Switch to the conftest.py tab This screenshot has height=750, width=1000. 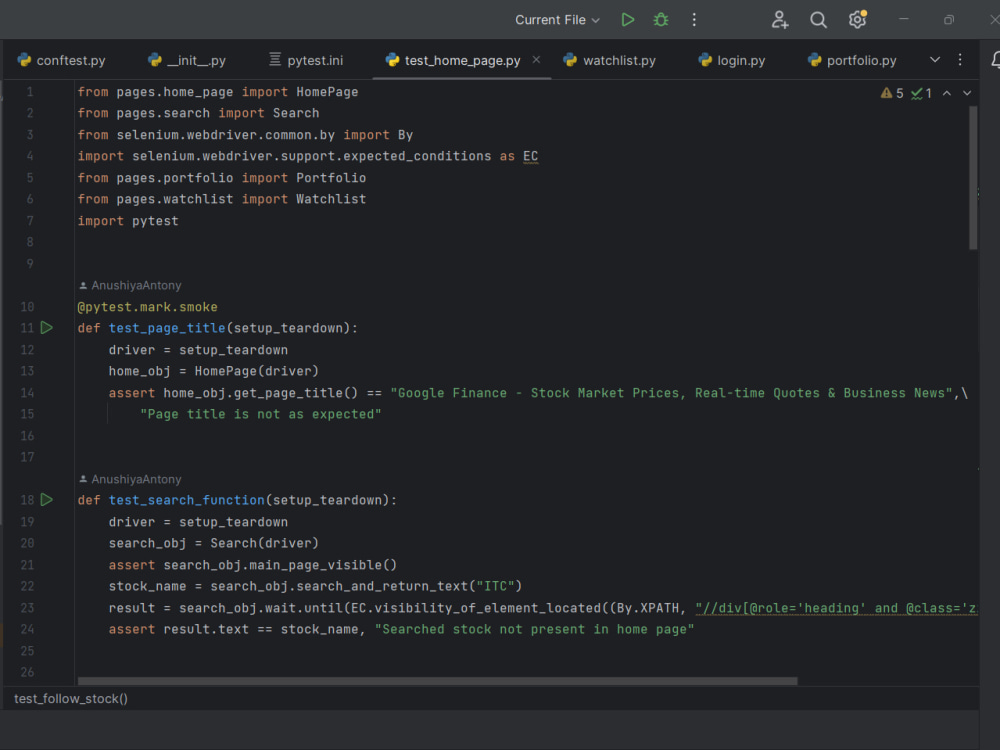click(70, 61)
